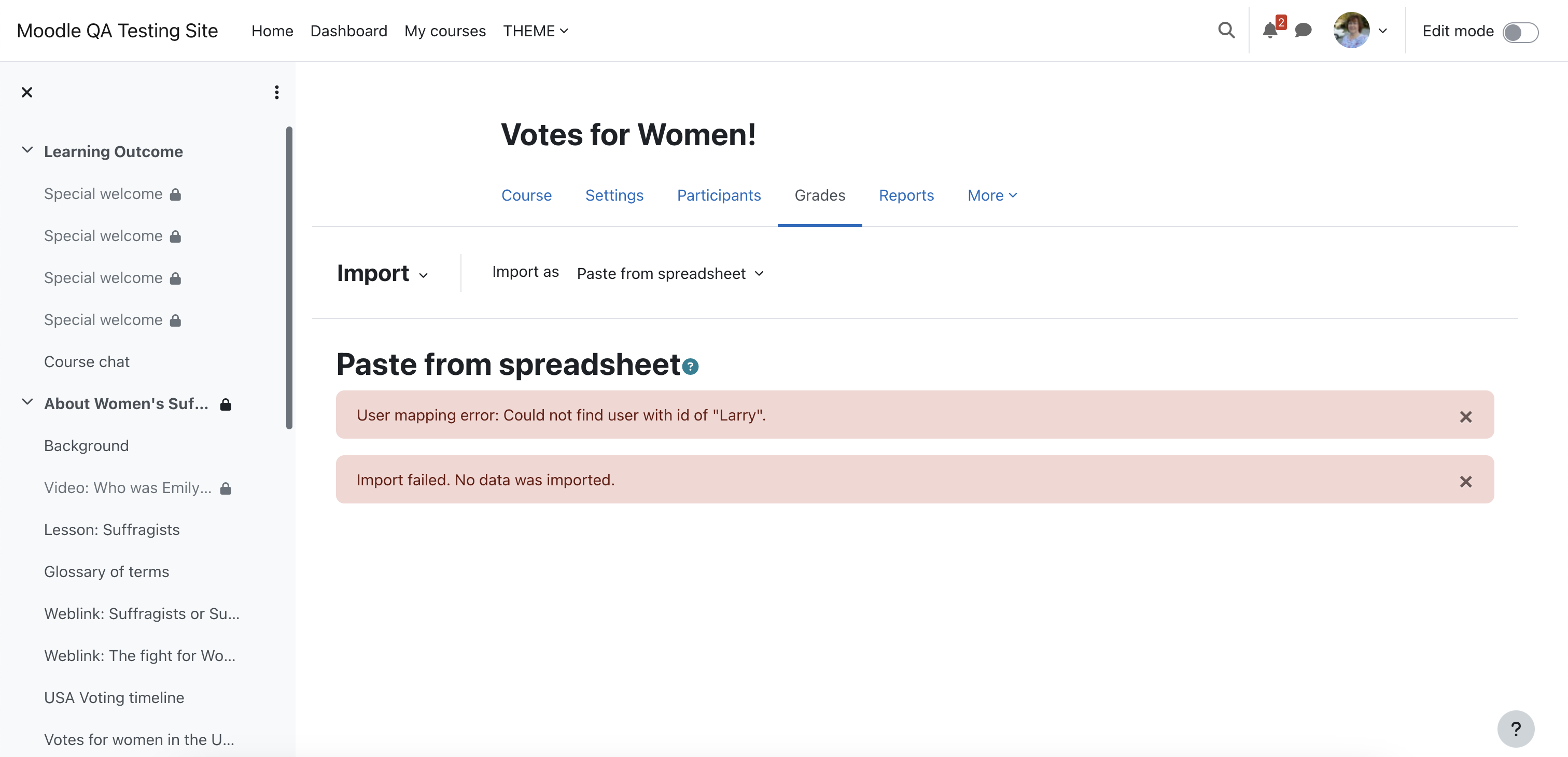Open Weblink: The fight for Wo... item

tap(139, 656)
